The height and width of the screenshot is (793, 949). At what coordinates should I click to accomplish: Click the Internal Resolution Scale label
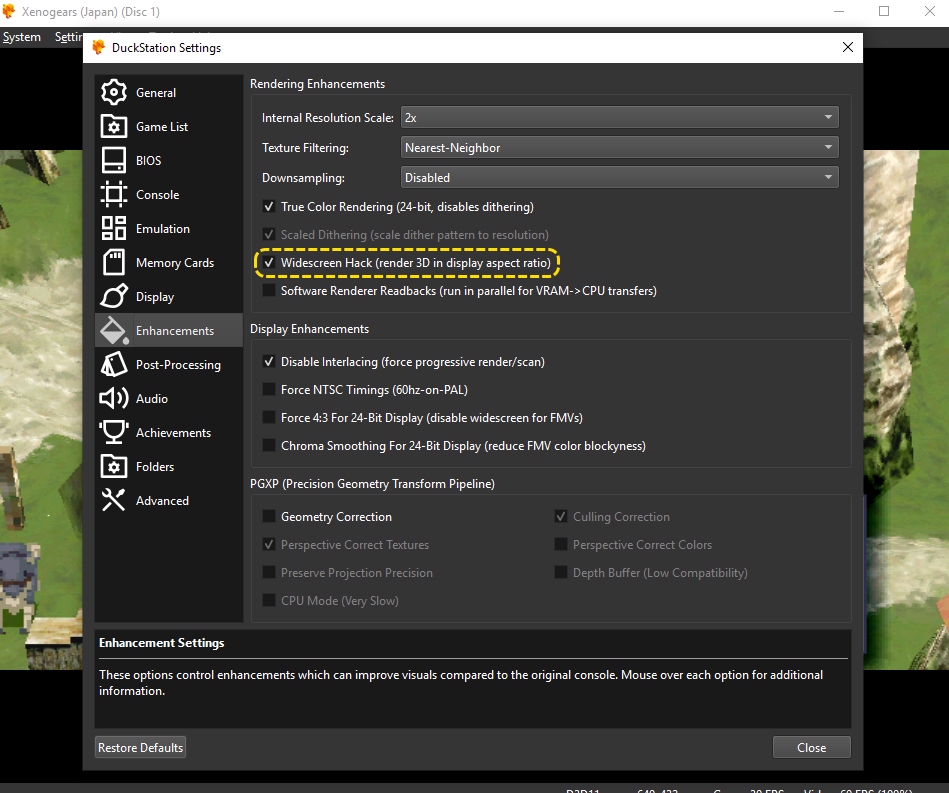click(327, 118)
